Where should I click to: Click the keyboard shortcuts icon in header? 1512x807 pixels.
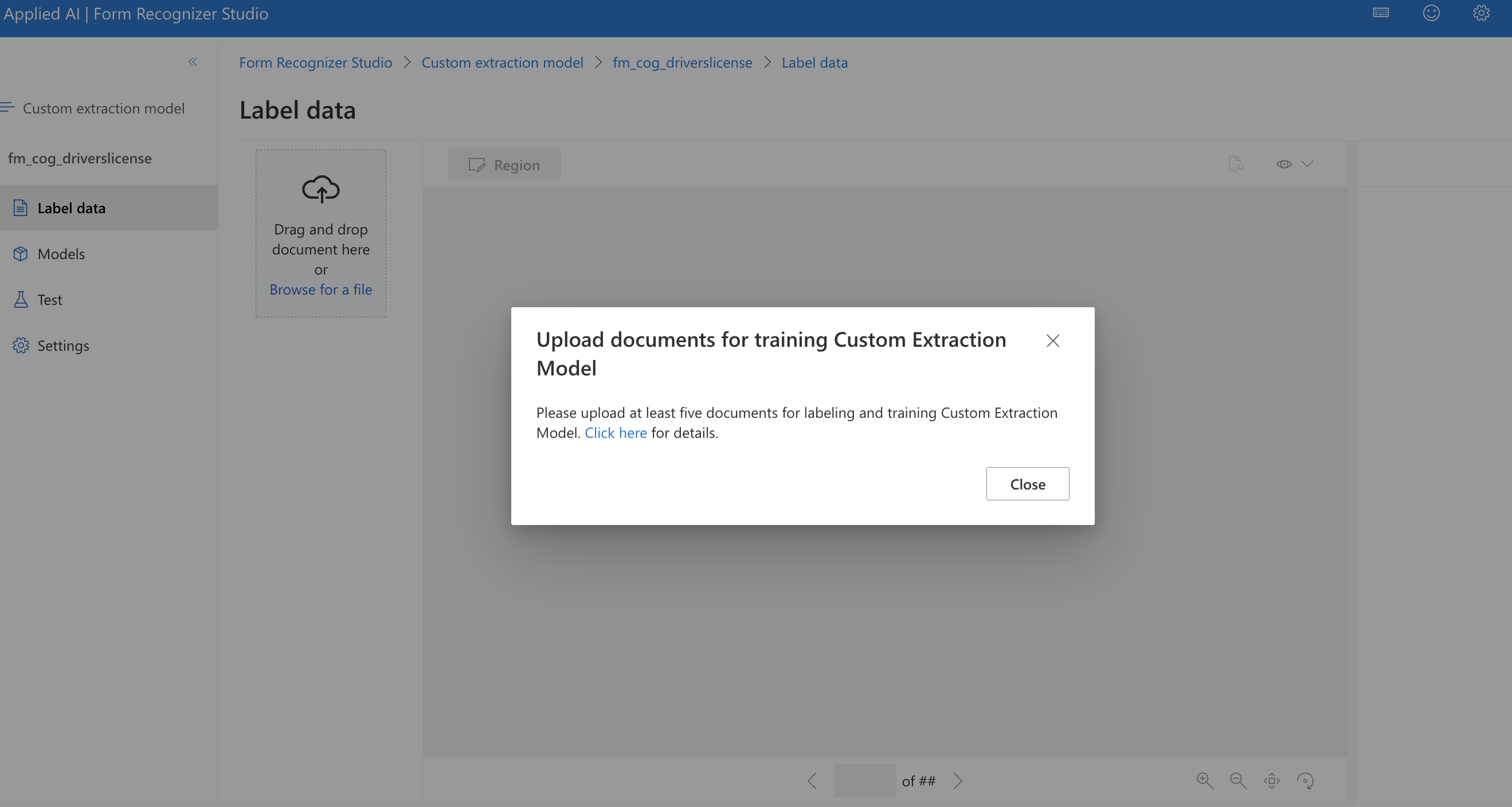click(1381, 13)
